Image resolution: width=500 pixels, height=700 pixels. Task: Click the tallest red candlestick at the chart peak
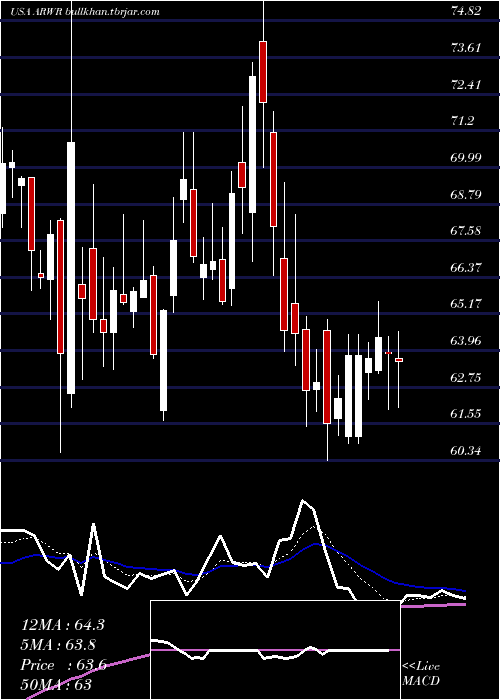pyautogui.click(x=263, y=72)
